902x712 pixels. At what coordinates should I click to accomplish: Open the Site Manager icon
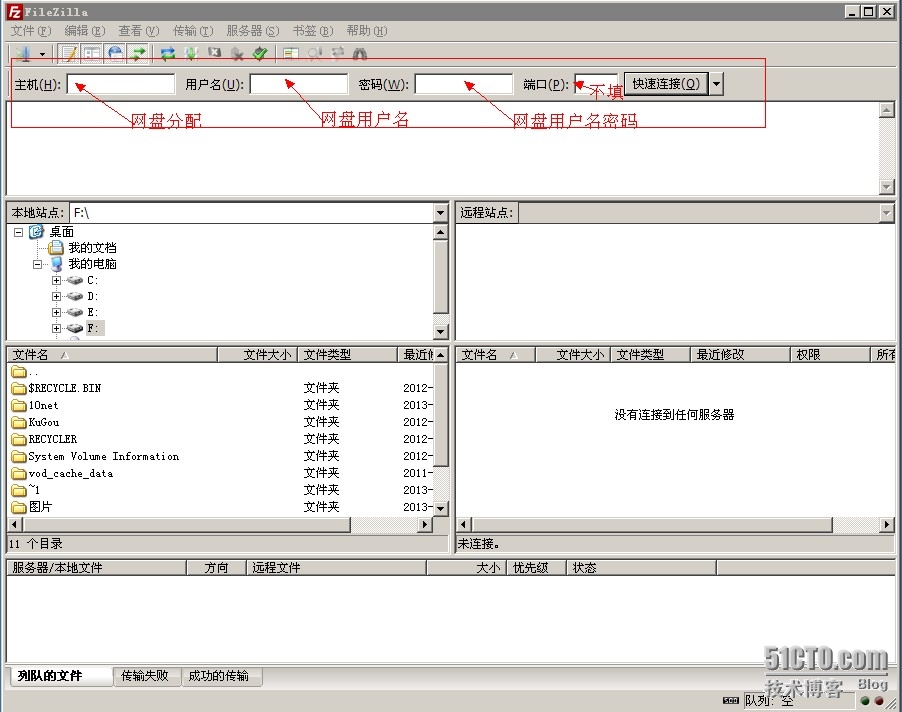click(x=23, y=54)
